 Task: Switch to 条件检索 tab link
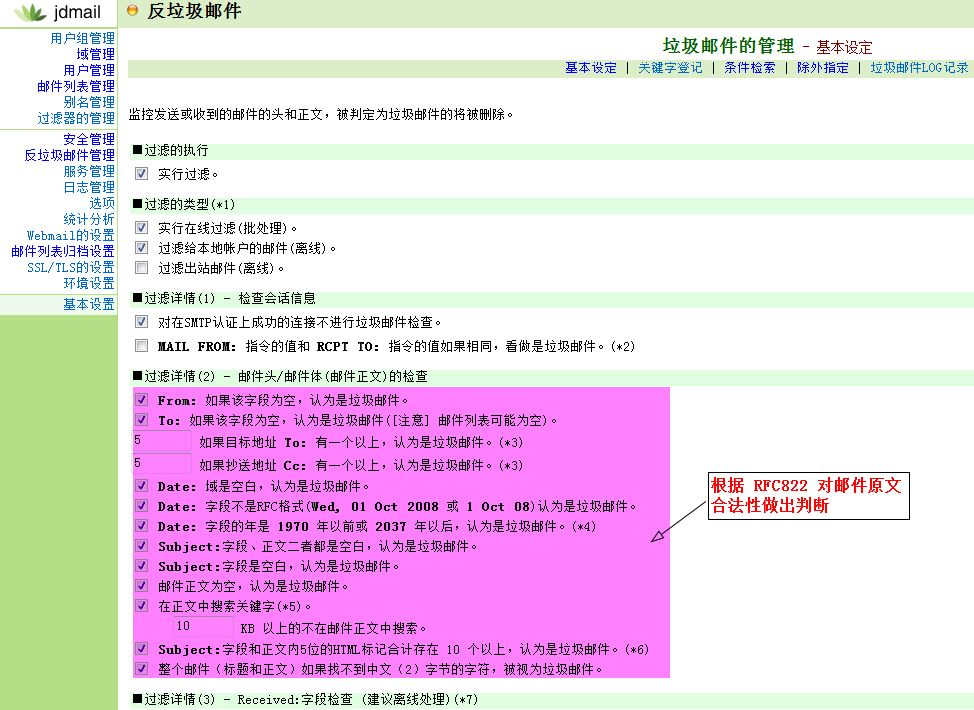point(750,68)
